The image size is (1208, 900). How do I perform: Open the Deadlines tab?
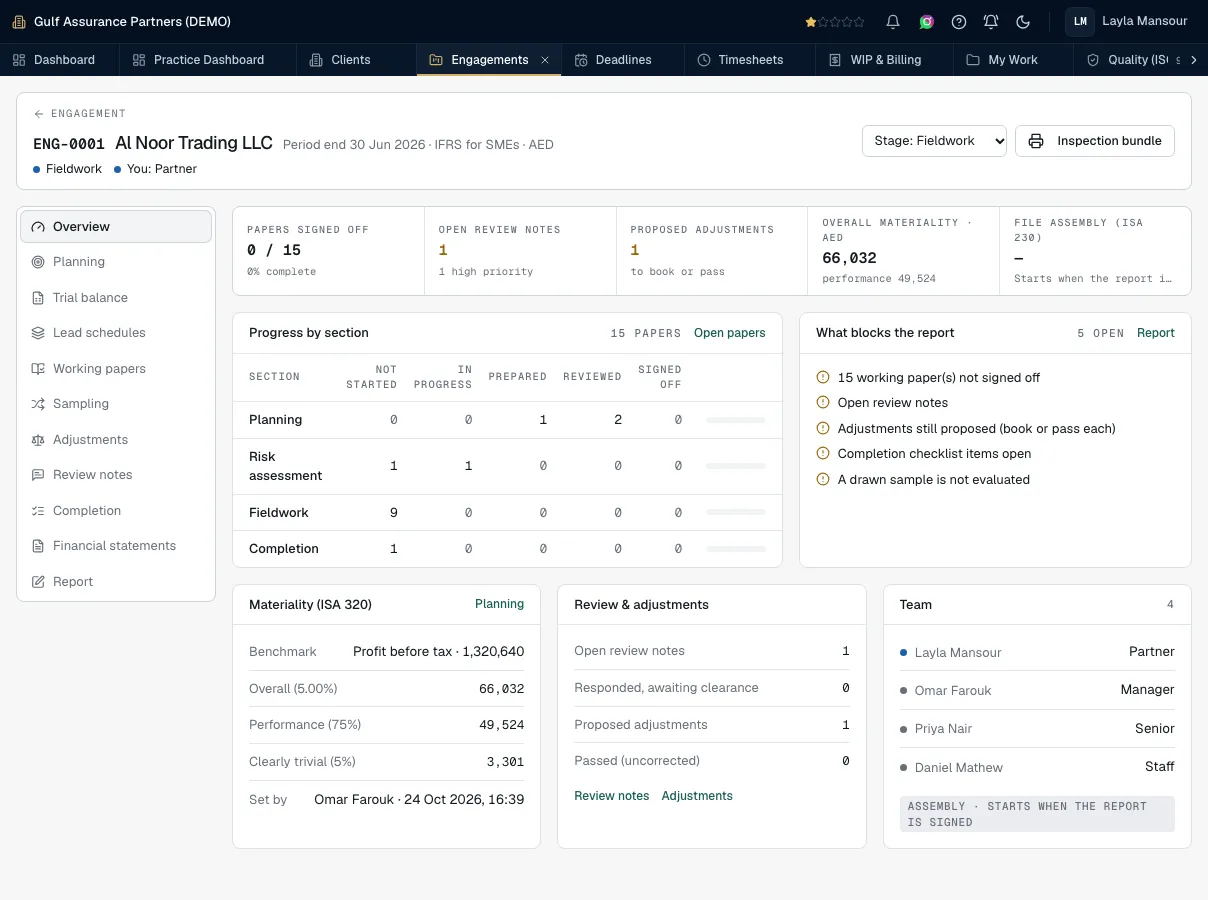click(x=623, y=60)
